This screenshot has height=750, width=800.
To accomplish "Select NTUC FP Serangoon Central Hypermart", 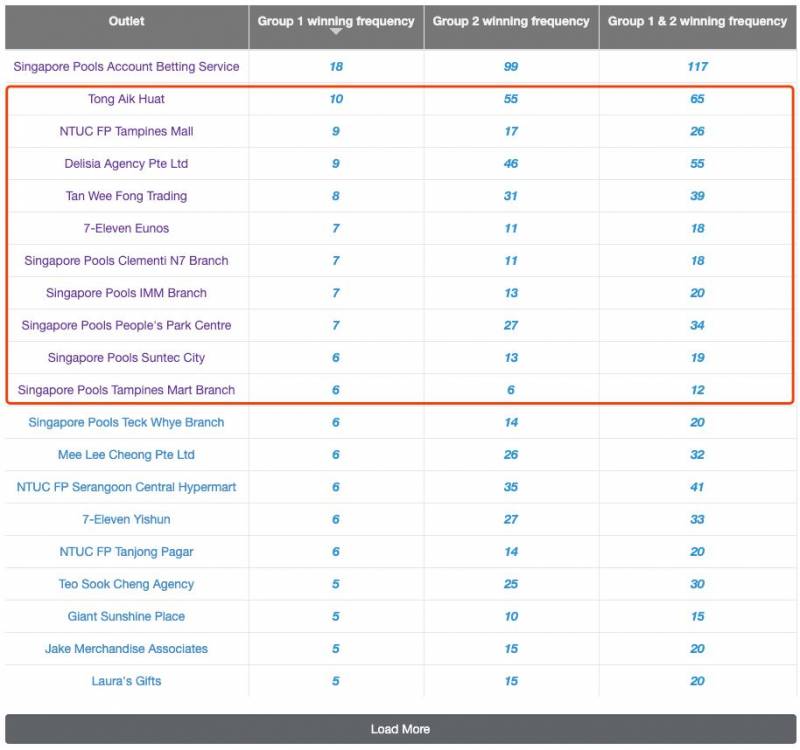I will 127,487.
